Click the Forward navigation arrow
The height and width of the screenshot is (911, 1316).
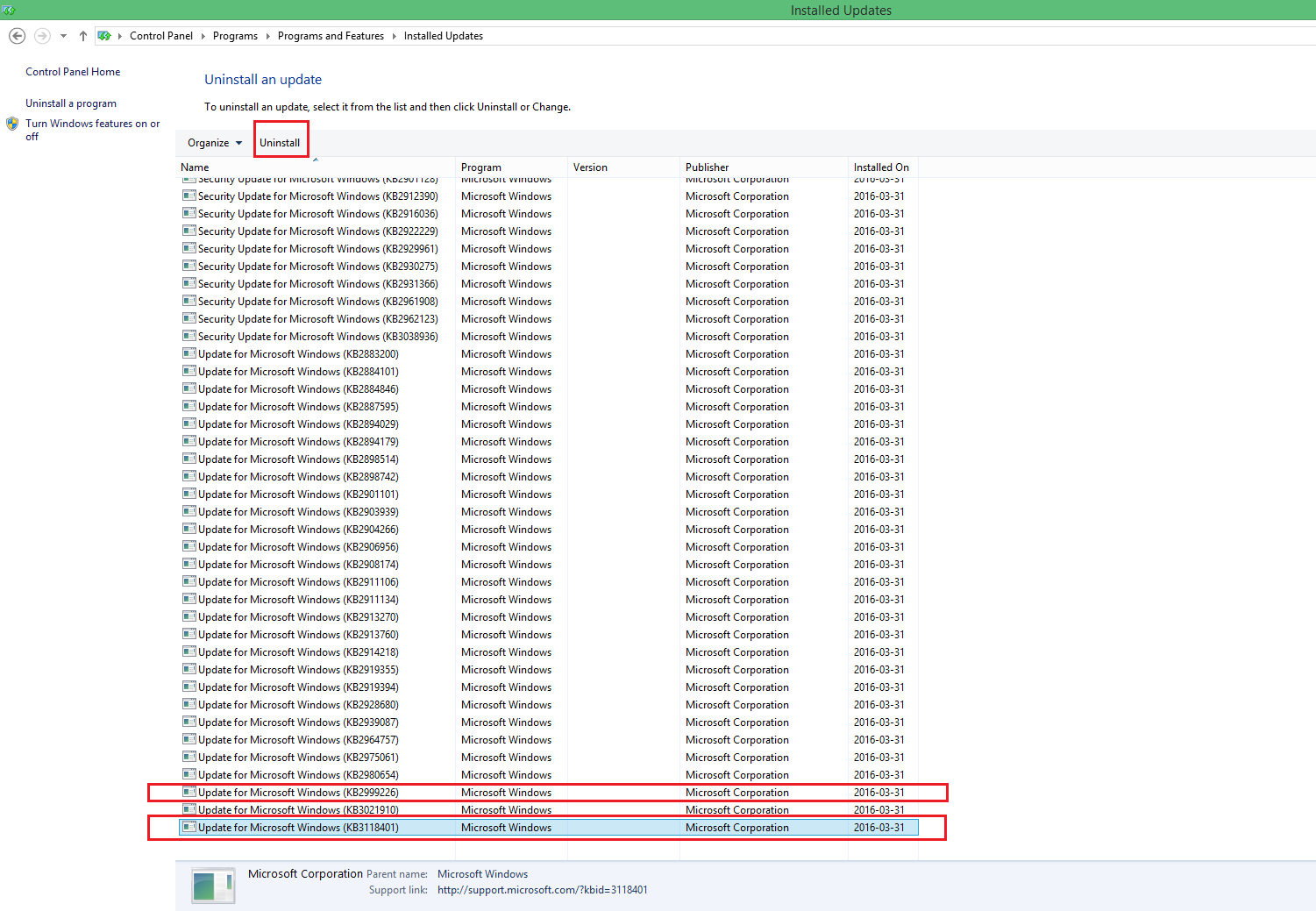(42, 36)
